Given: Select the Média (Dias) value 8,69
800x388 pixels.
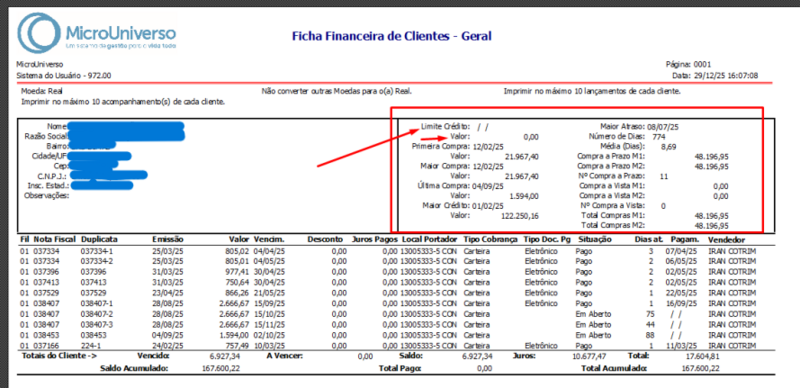Looking at the screenshot, I should [x=668, y=147].
